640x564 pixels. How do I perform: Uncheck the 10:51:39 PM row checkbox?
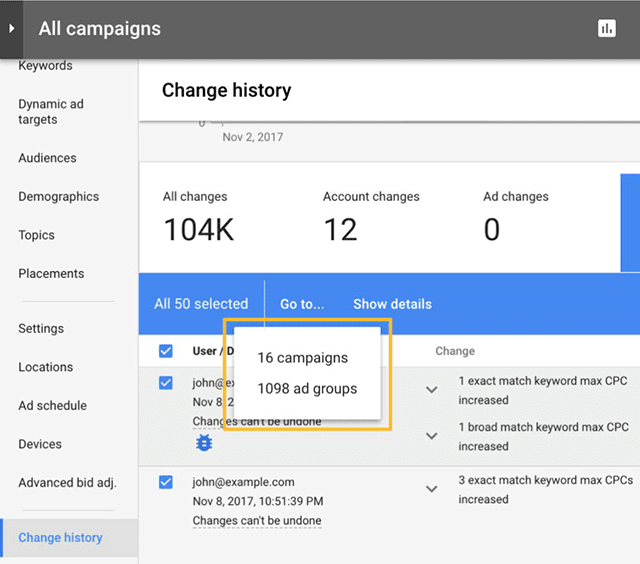click(x=166, y=482)
